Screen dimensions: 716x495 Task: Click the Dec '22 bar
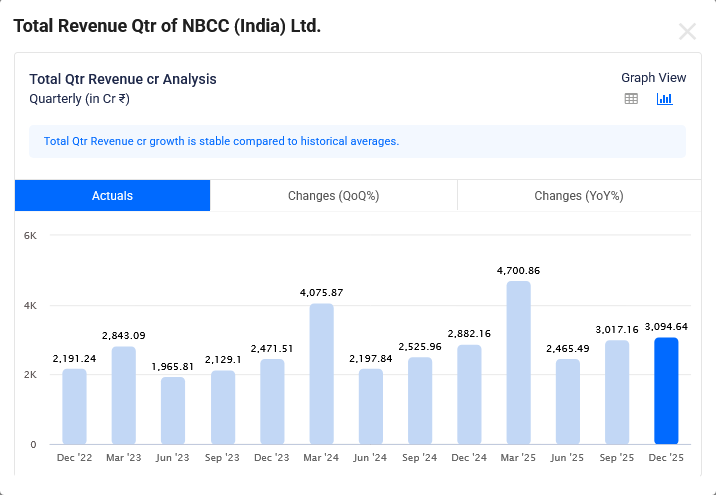[x=74, y=406]
